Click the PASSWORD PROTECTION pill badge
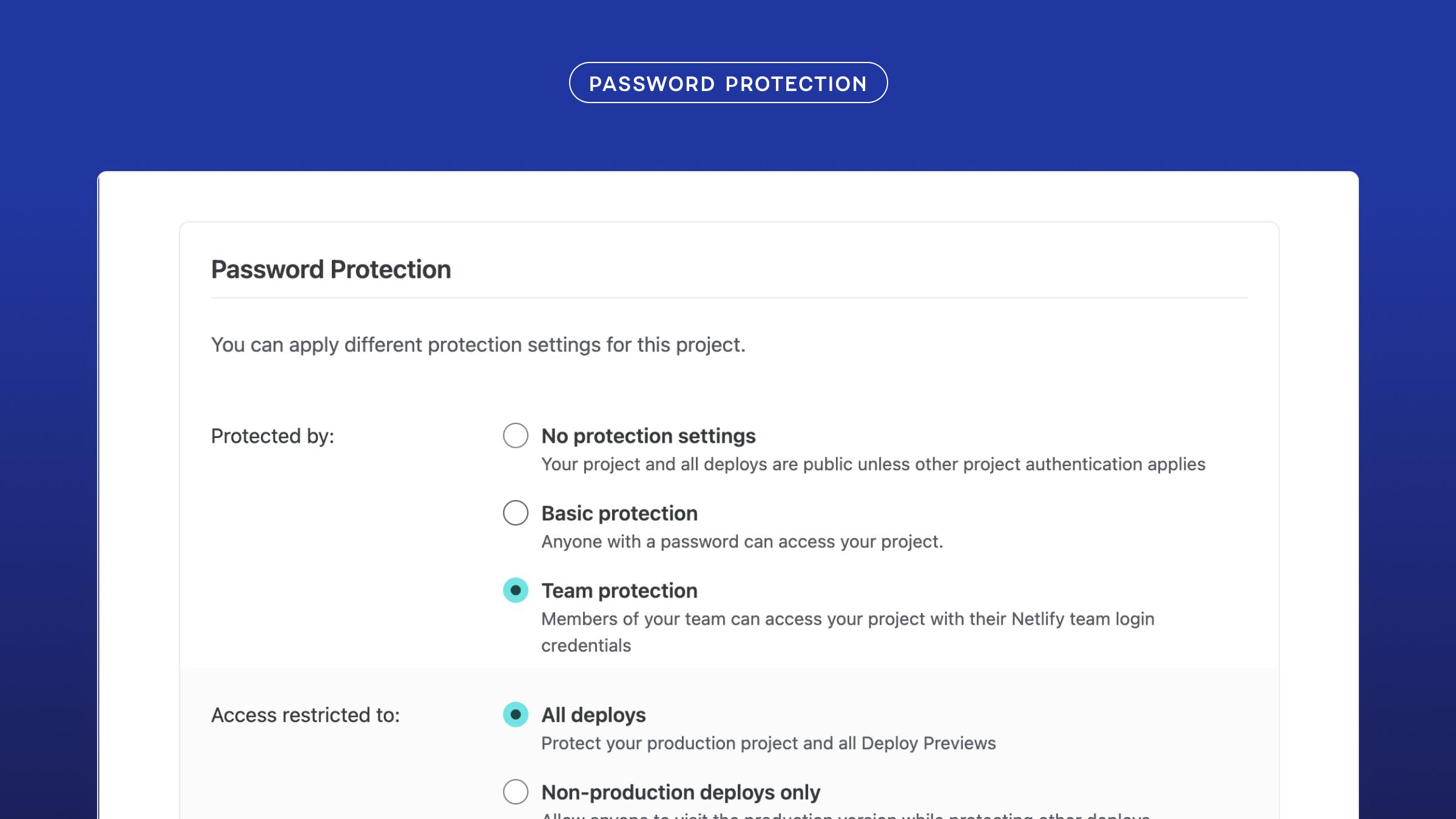 tap(728, 83)
